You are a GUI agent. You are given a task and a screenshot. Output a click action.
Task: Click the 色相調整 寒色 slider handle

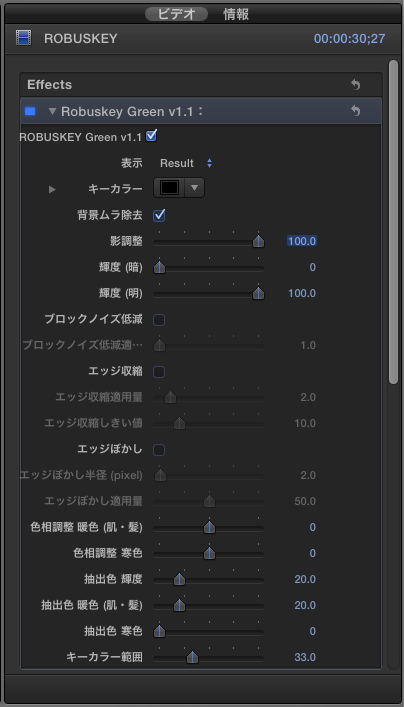(x=209, y=553)
